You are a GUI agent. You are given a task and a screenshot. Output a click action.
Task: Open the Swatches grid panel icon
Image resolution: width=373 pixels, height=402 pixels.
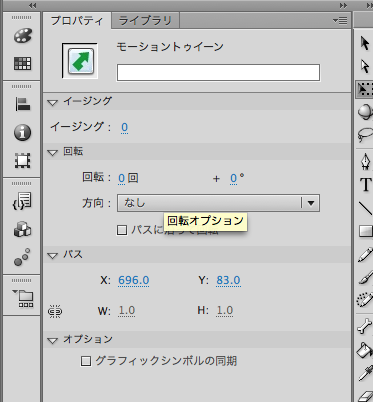click(x=22, y=63)
